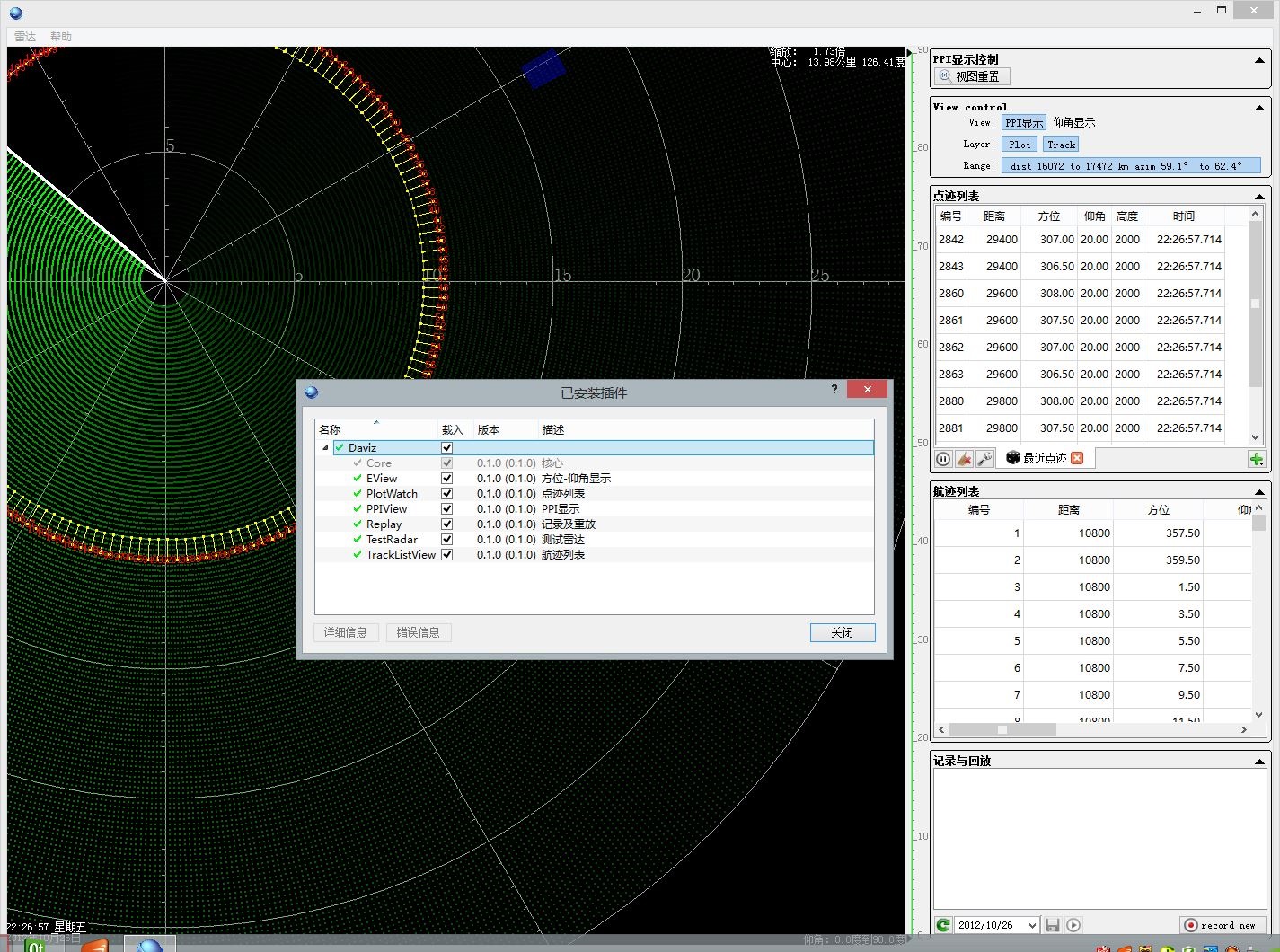Click the empty recording list area
Viewport: 1280px width, 952px height.
click(1099, 840)
